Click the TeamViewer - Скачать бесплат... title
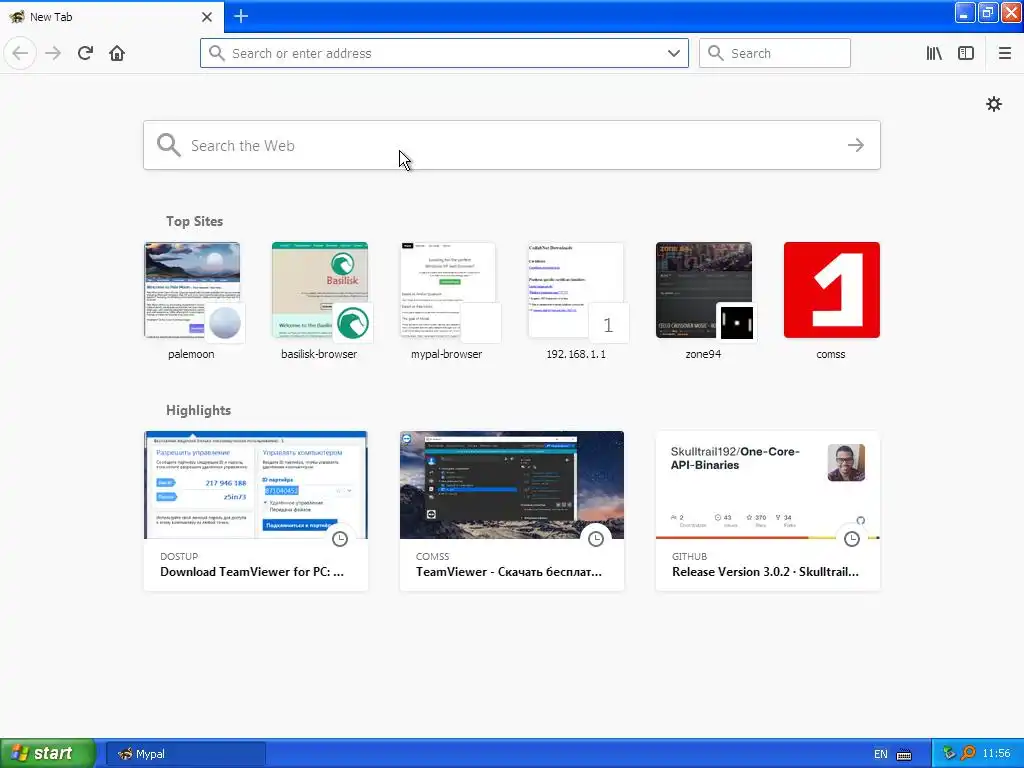 pyautogui.click(x=509, y=571)
